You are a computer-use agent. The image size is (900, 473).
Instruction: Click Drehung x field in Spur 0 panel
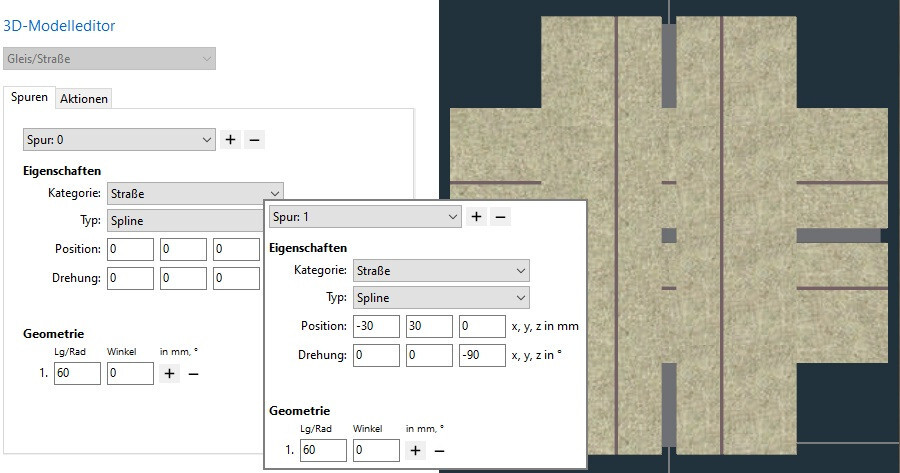point(130,278)
